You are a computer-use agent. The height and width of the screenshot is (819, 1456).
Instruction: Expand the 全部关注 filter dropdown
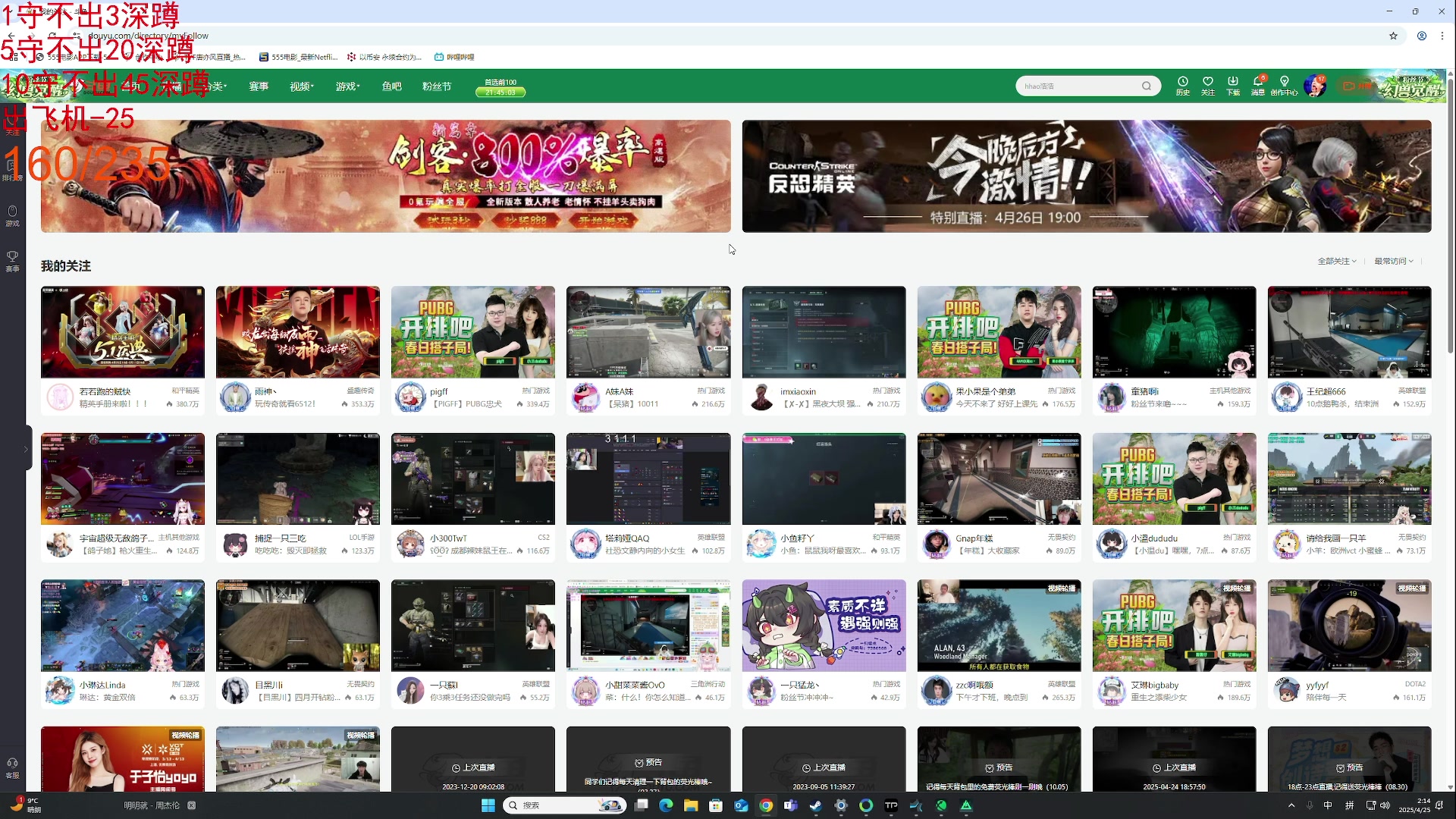coord(1337,261)
